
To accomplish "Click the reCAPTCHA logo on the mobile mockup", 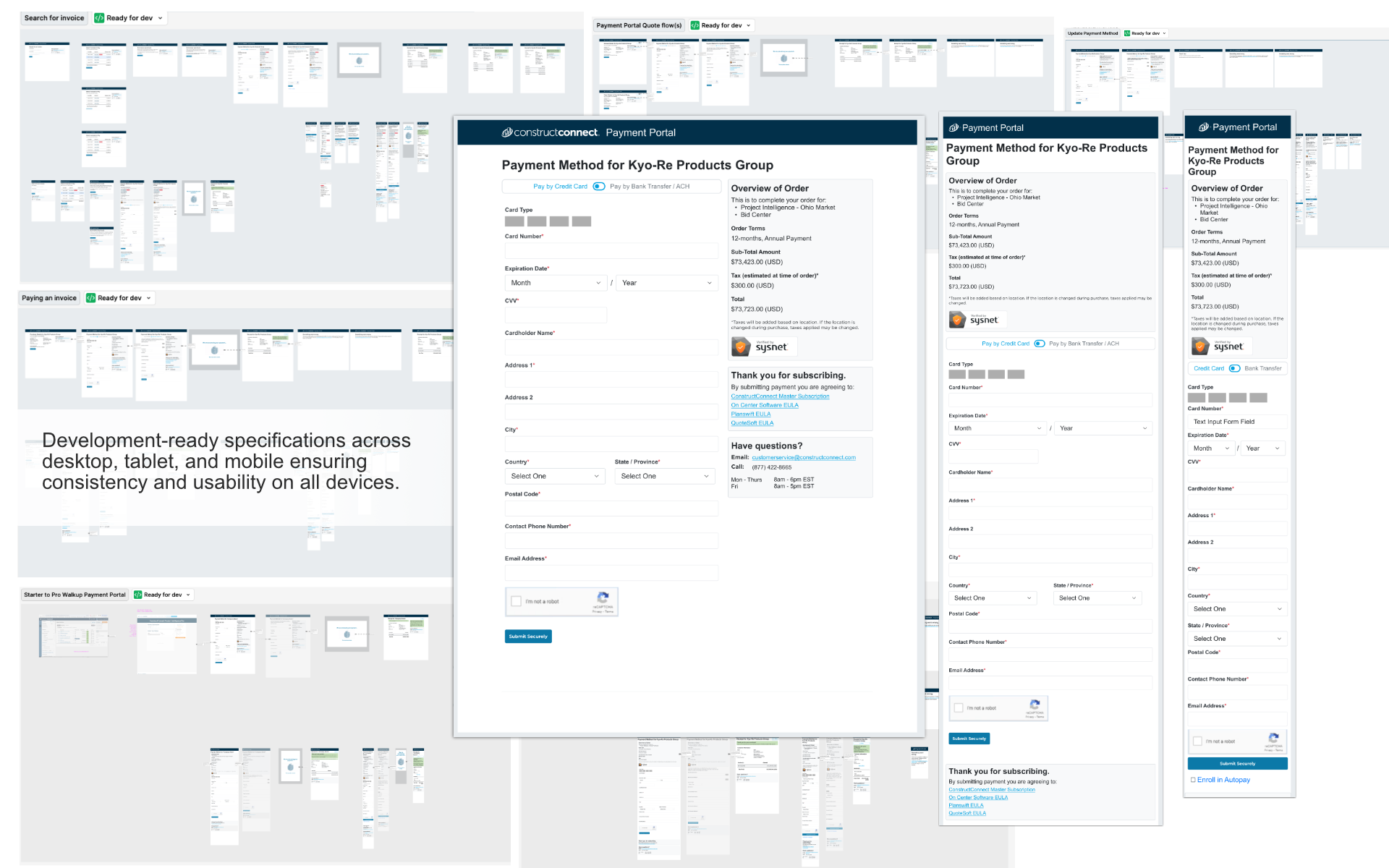I will click(x=1273, y=740).
